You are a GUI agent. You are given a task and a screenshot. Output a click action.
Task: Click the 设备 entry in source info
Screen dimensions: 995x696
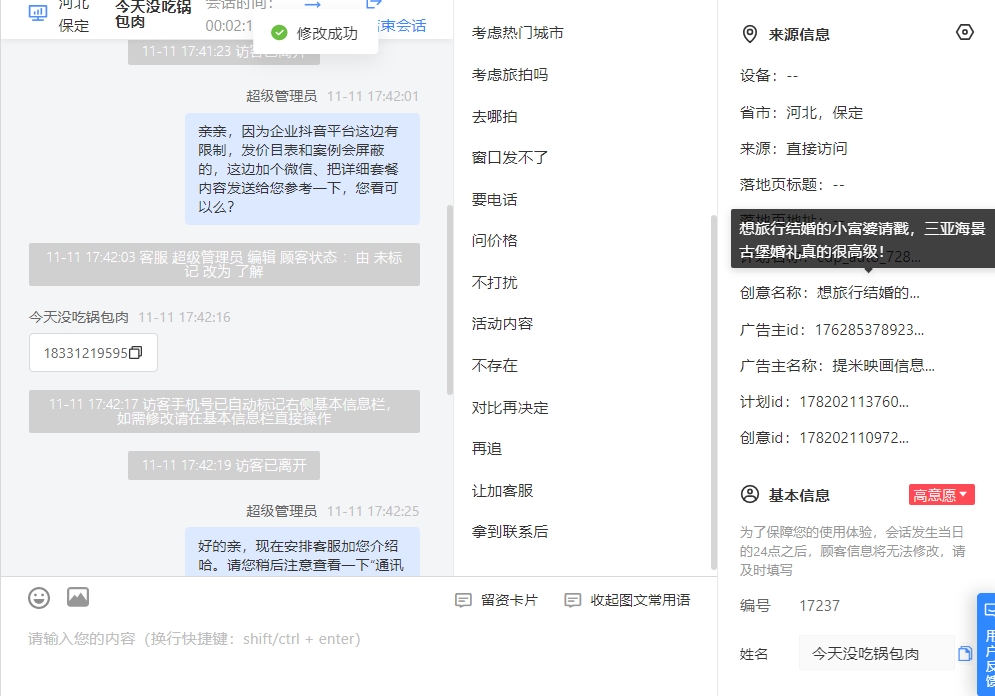(x=769, y=76)
